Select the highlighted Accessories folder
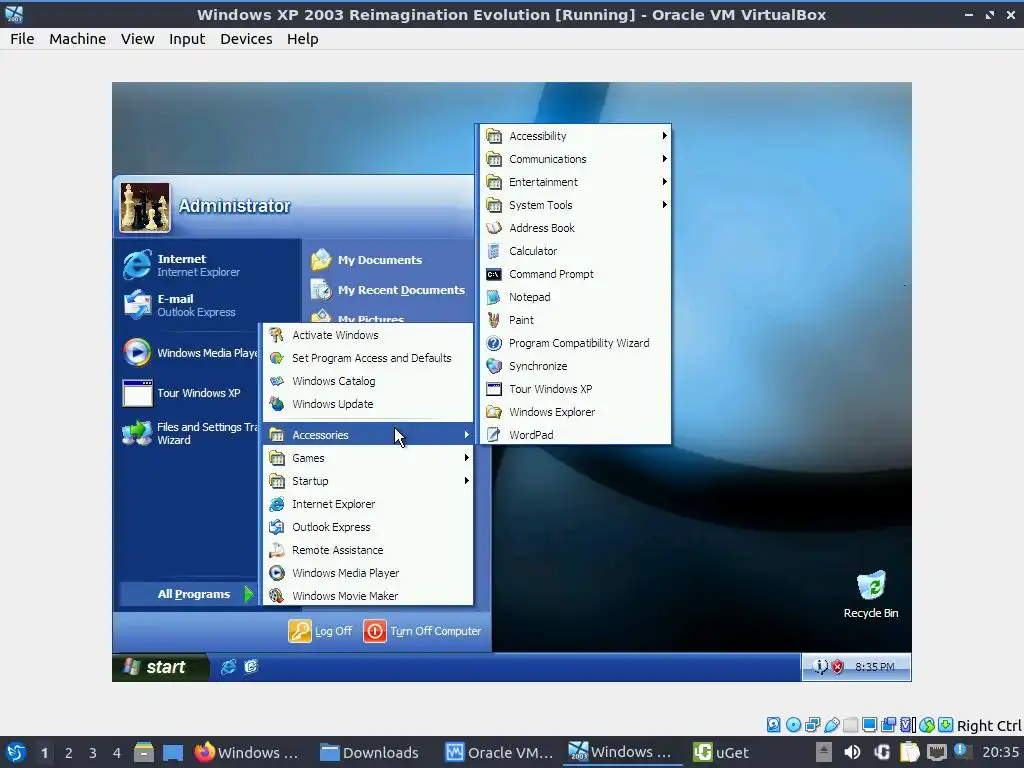 coord(368,435)
